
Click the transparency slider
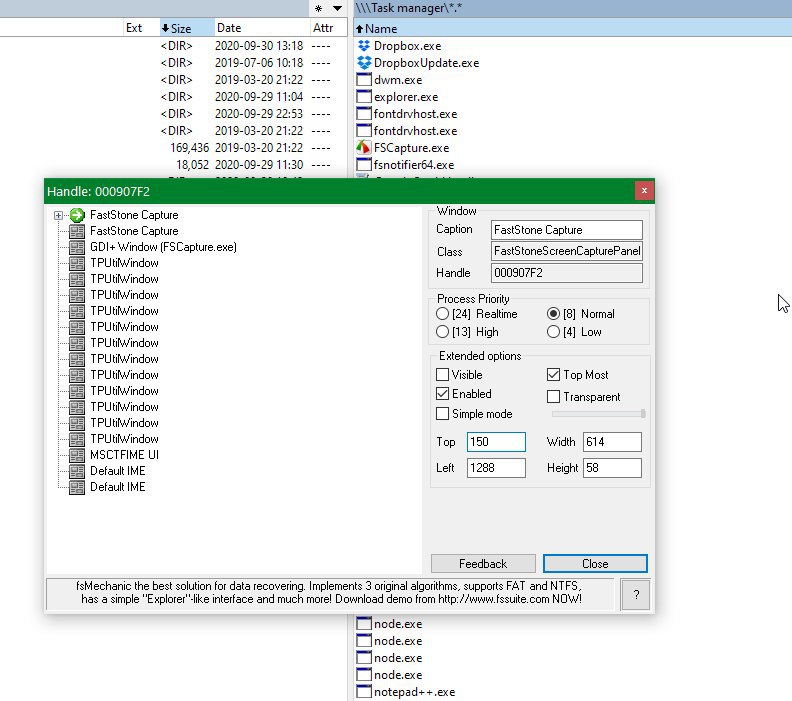tap(598, 414)
